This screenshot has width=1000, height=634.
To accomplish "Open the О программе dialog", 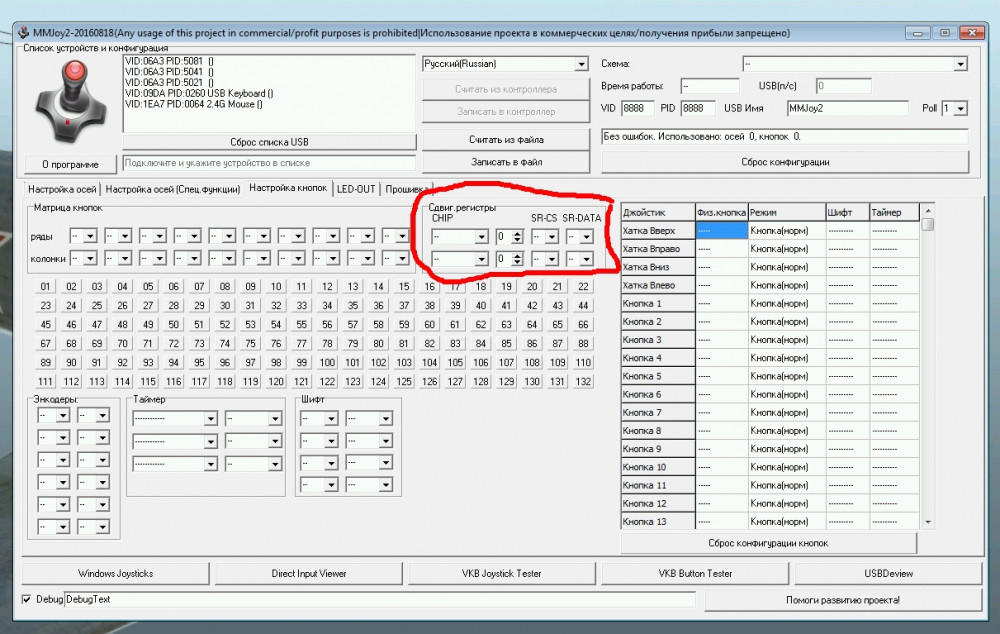I will pyautogui.click(x=70, y=164).
